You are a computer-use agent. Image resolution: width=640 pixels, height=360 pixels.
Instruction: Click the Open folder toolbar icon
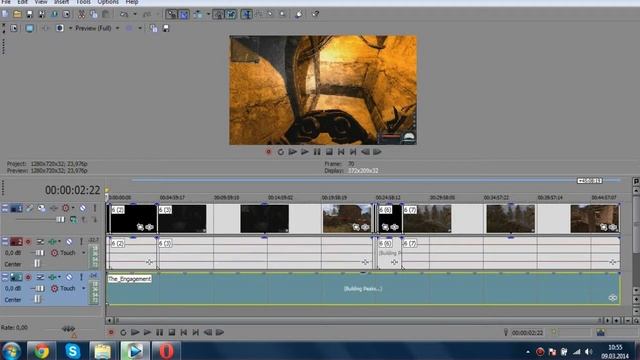pos(17,14)
